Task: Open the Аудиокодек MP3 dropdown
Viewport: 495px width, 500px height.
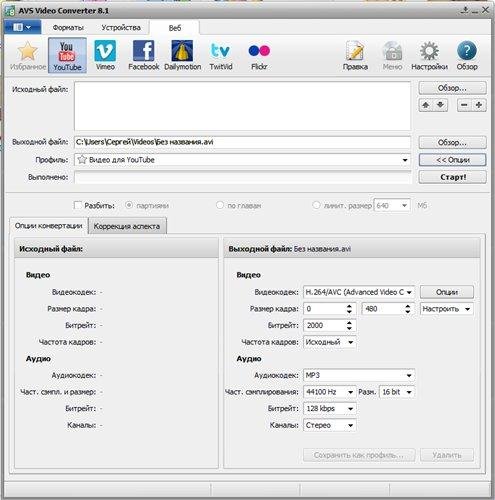Action: 359,375
